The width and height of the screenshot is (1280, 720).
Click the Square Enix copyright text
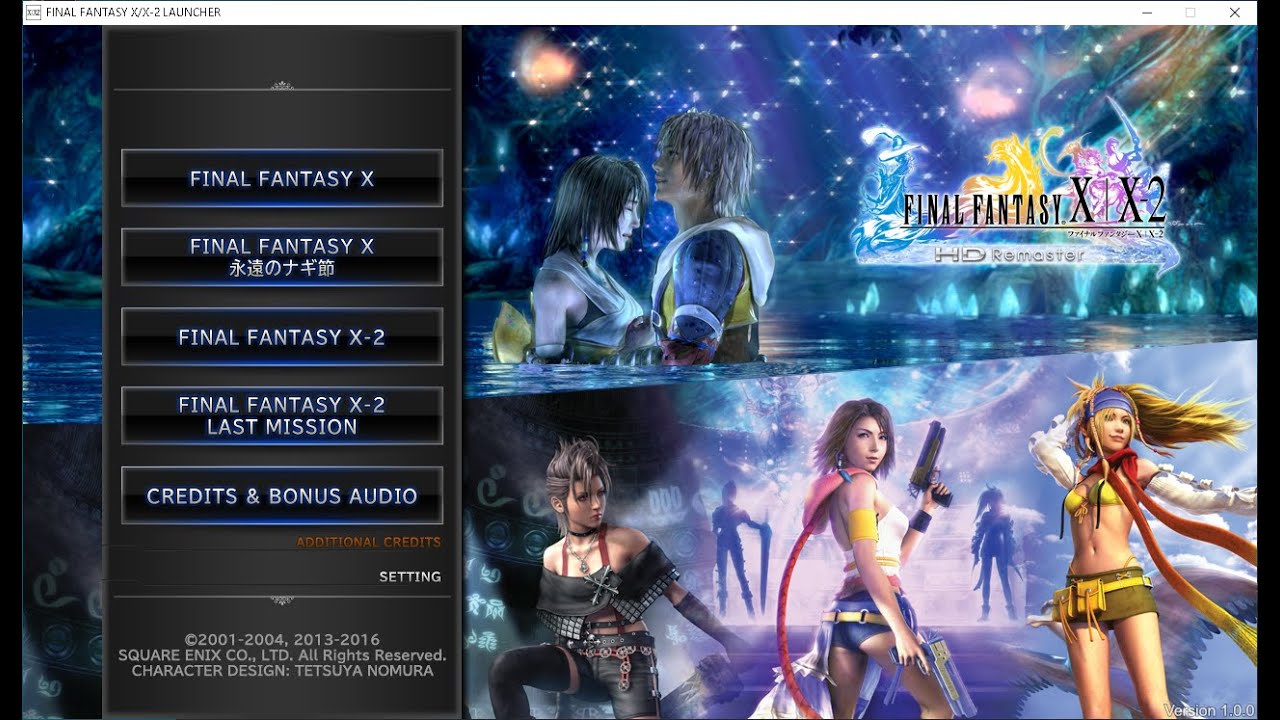(281, 655)
